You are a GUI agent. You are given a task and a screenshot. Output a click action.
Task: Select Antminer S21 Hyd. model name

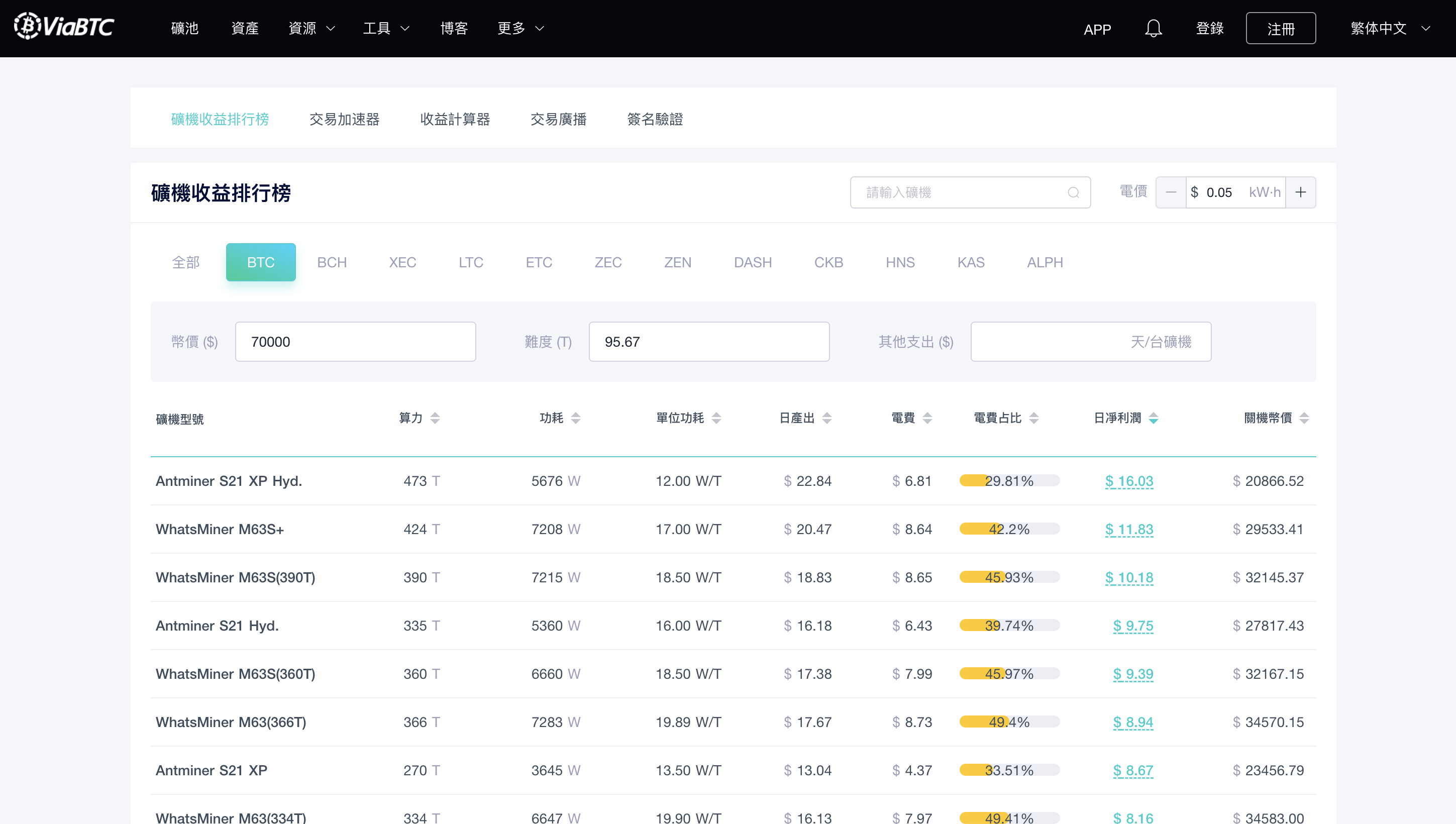(x=218, y=626)
